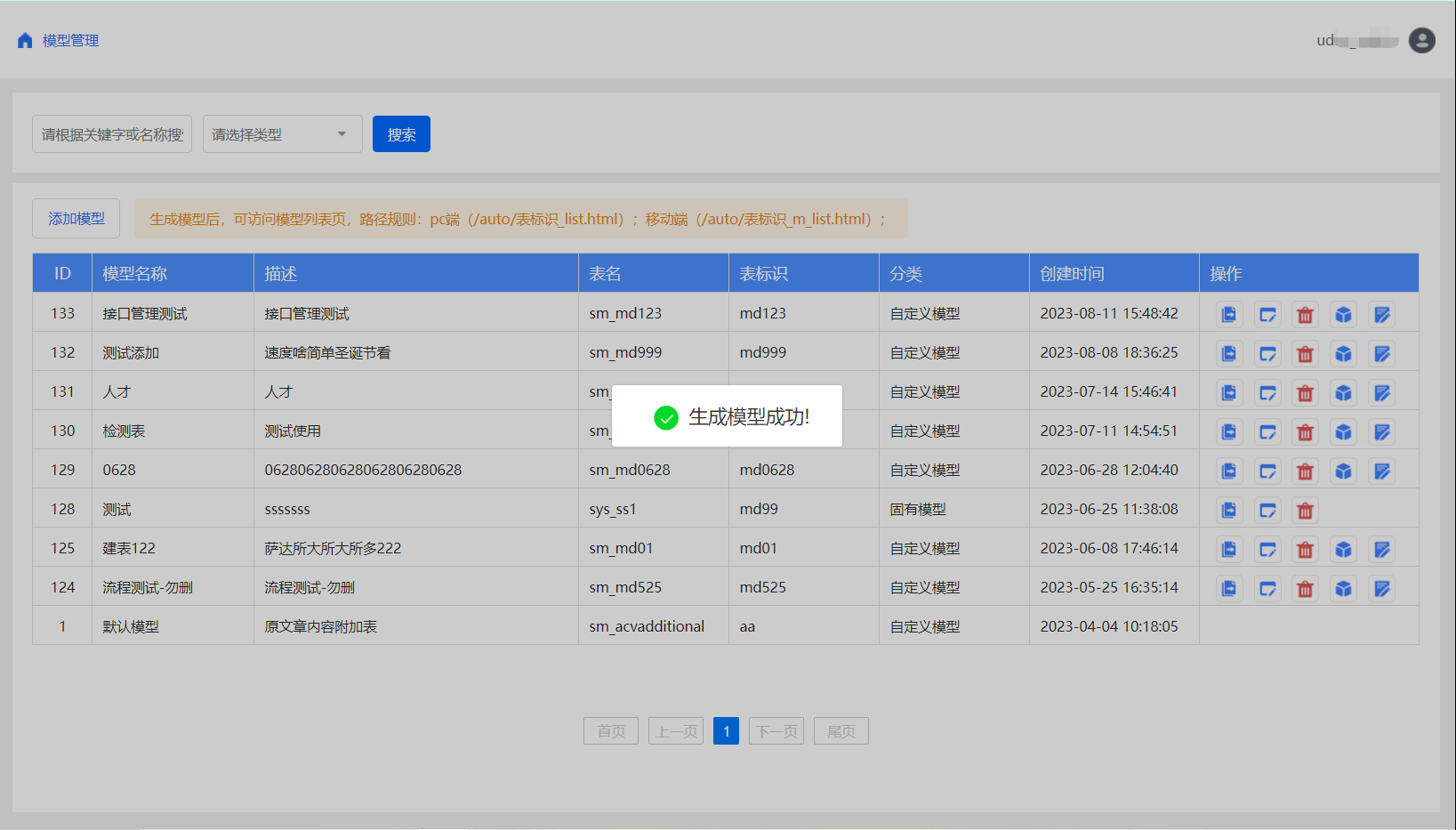Click the window-edit icon for row 132
Screen dimensions: 1456x830
click(x=1267, y=353)
